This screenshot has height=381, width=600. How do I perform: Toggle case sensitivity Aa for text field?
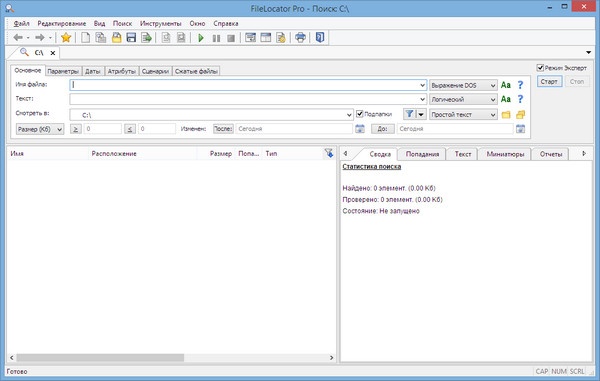[x=506, y=99]
